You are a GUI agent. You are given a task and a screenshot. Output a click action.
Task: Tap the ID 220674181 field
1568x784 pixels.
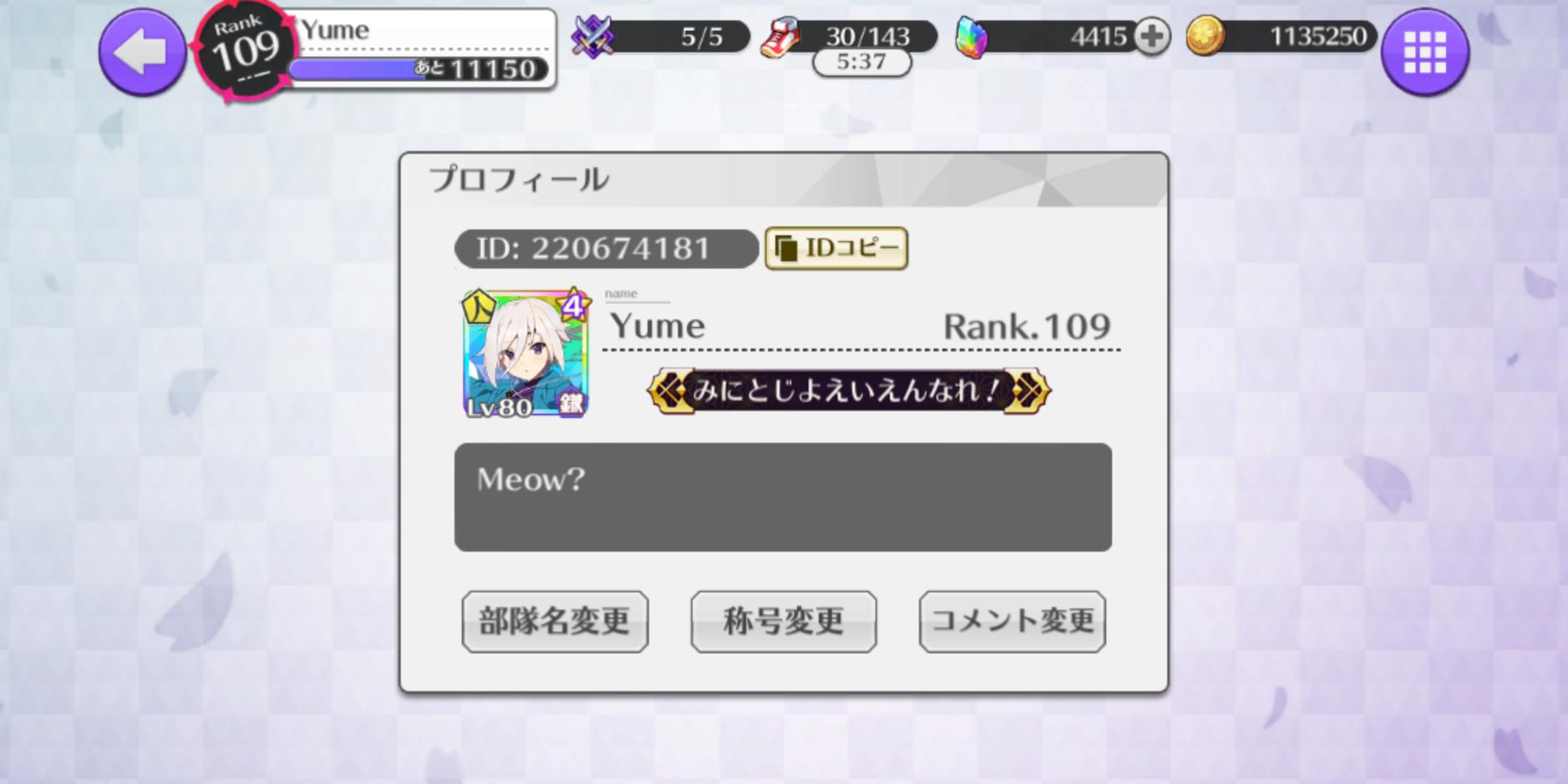coord(606,249)
